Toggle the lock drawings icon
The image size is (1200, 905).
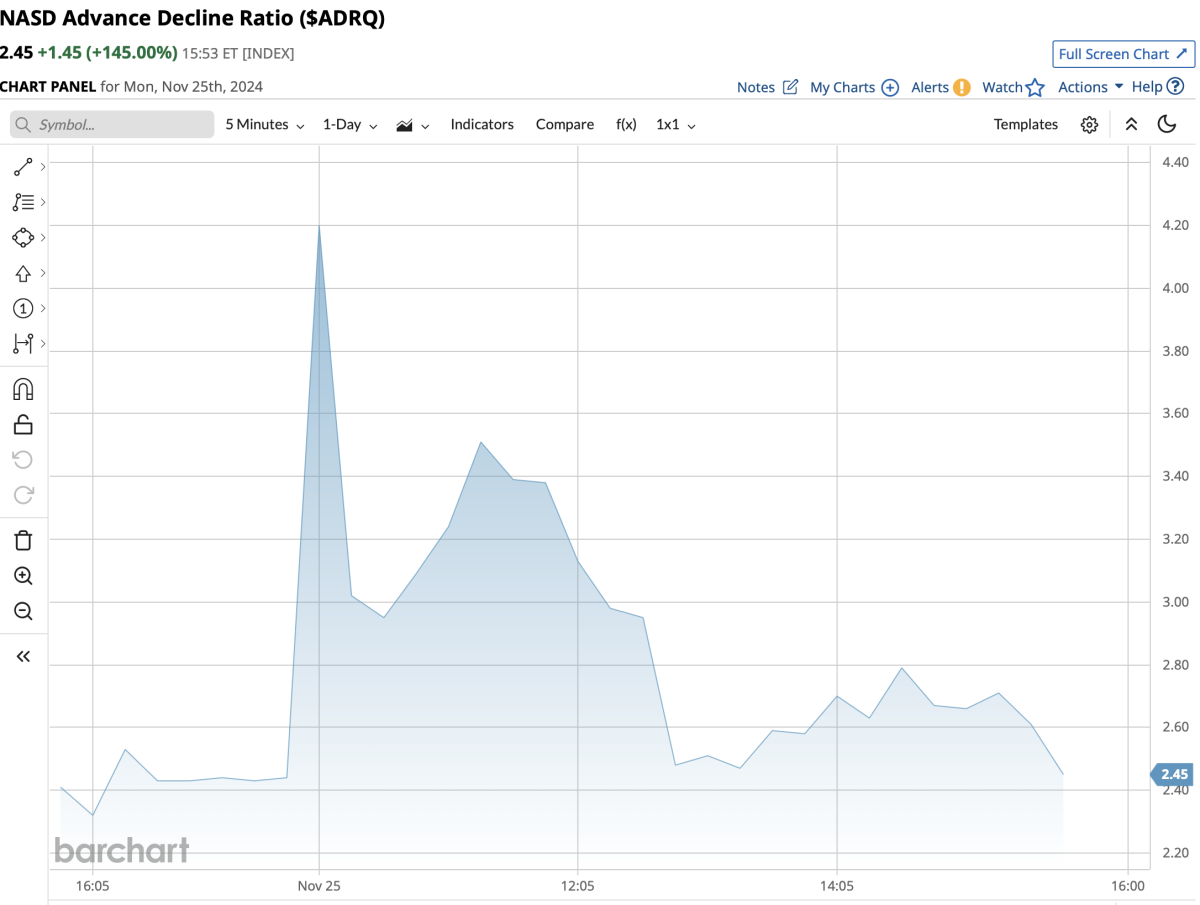[x=23, y=424]
